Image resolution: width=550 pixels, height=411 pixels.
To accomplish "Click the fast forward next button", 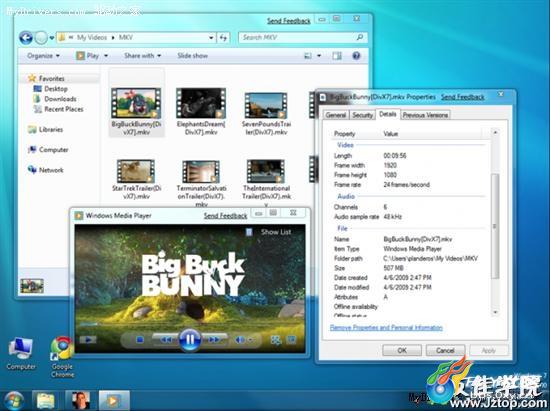I will pyautogui.click(x=214, y=339).
